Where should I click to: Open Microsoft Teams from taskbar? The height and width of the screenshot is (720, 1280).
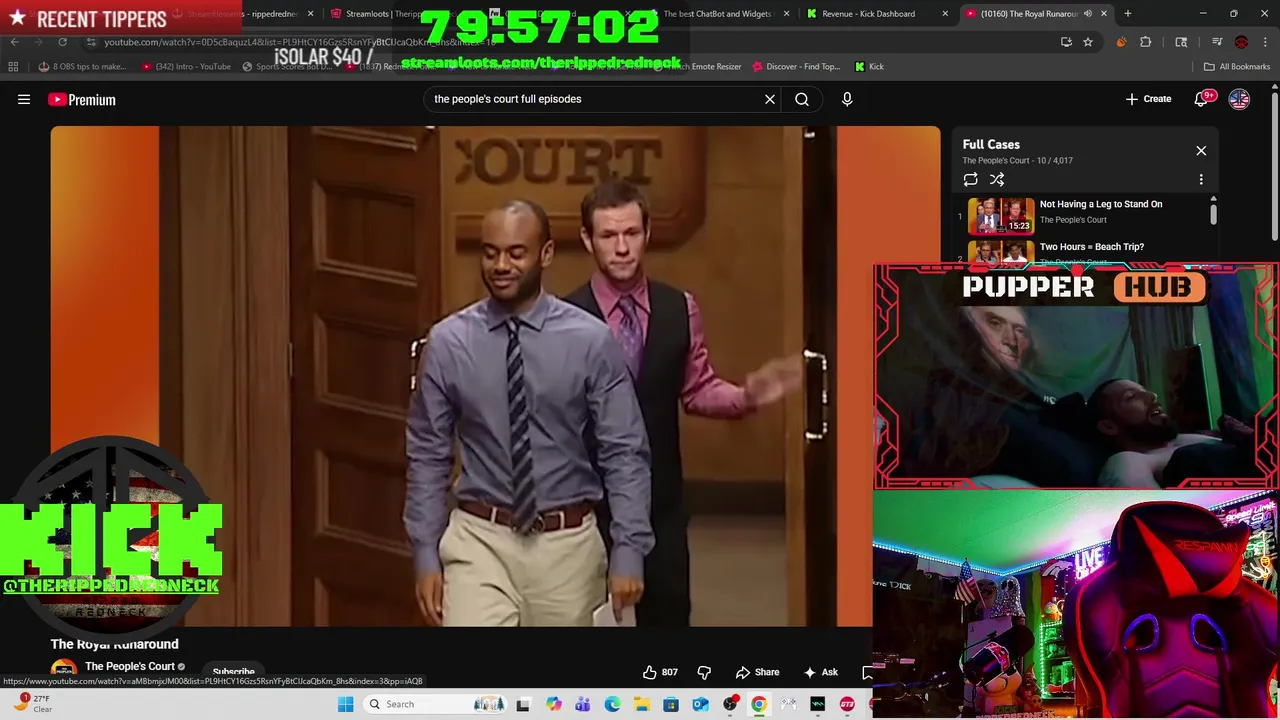coord(583,704)
